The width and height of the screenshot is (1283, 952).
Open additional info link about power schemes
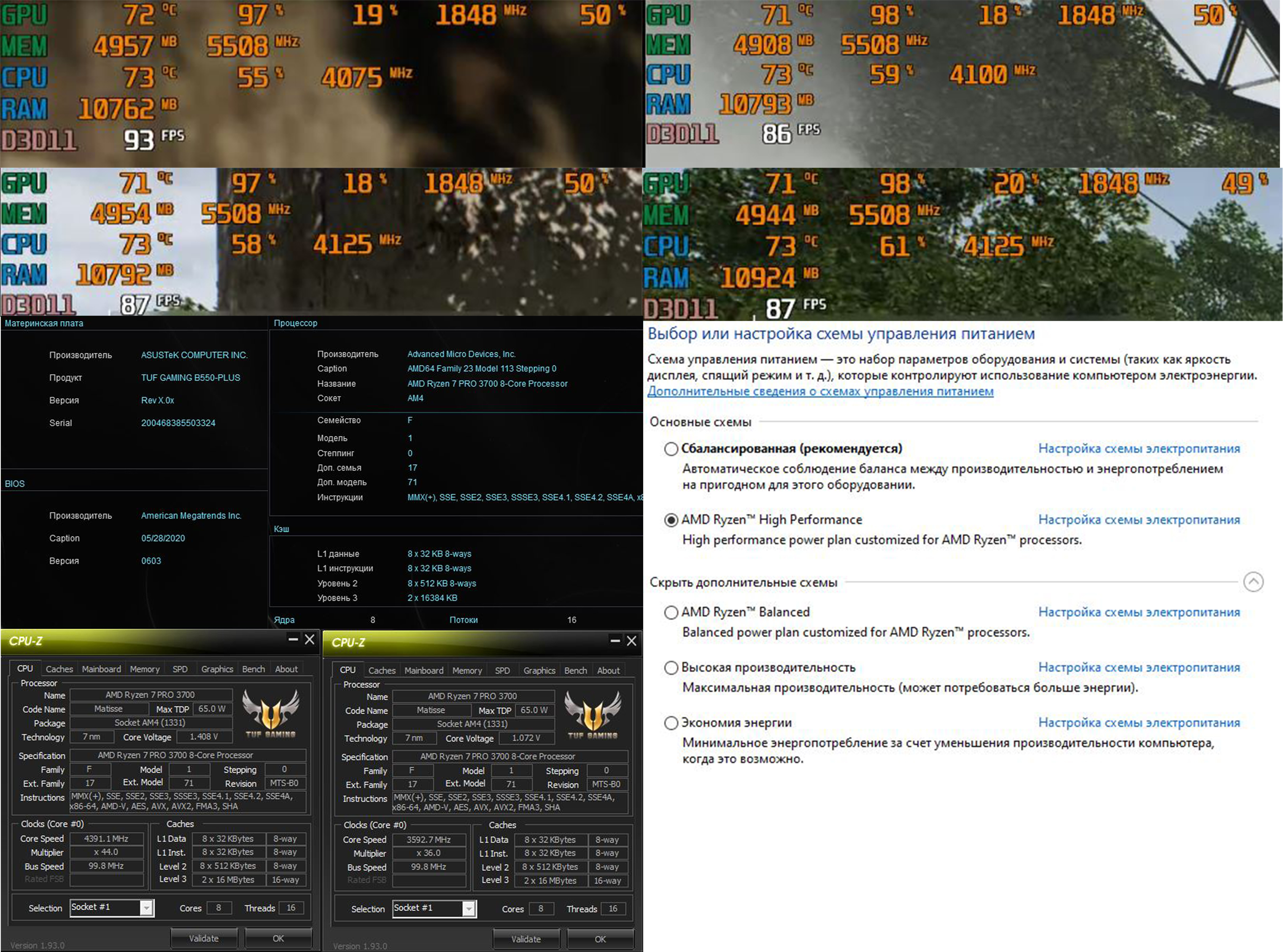(x=820, y=391)
